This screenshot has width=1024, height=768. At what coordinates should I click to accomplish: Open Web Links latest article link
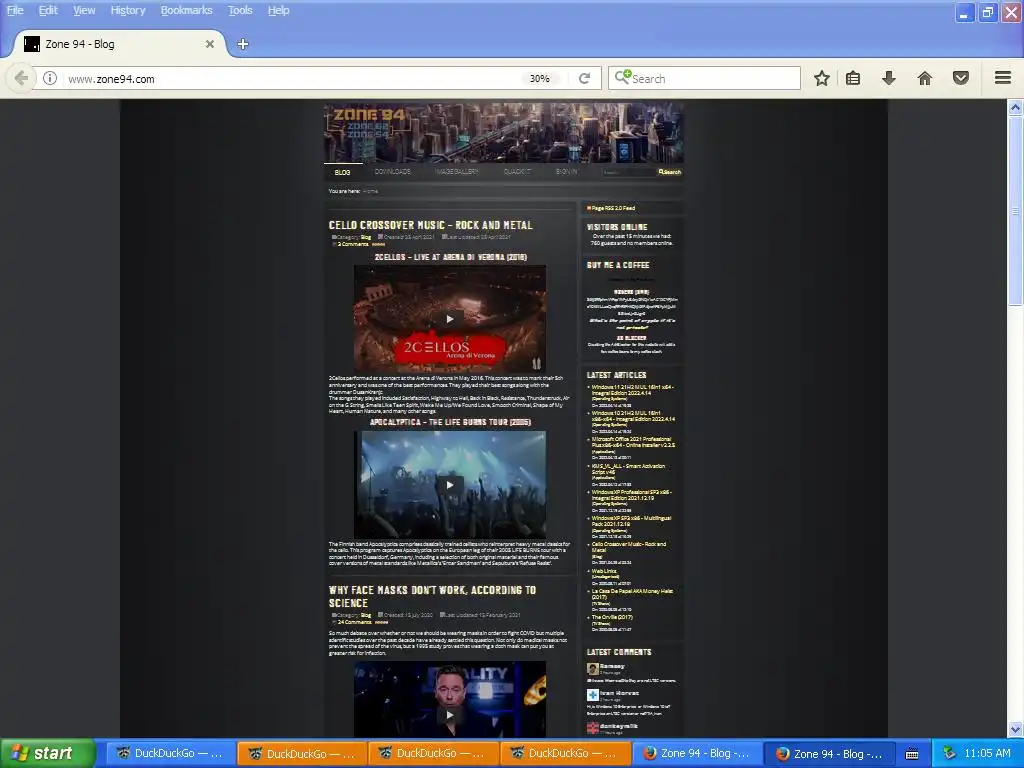coord(603,571)
